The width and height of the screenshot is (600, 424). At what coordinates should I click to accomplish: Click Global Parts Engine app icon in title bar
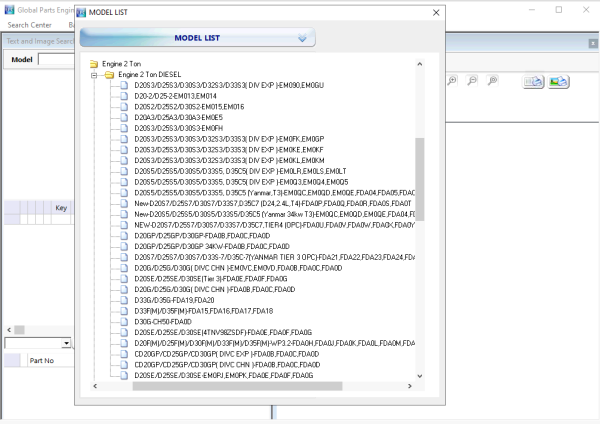point(9,10)
